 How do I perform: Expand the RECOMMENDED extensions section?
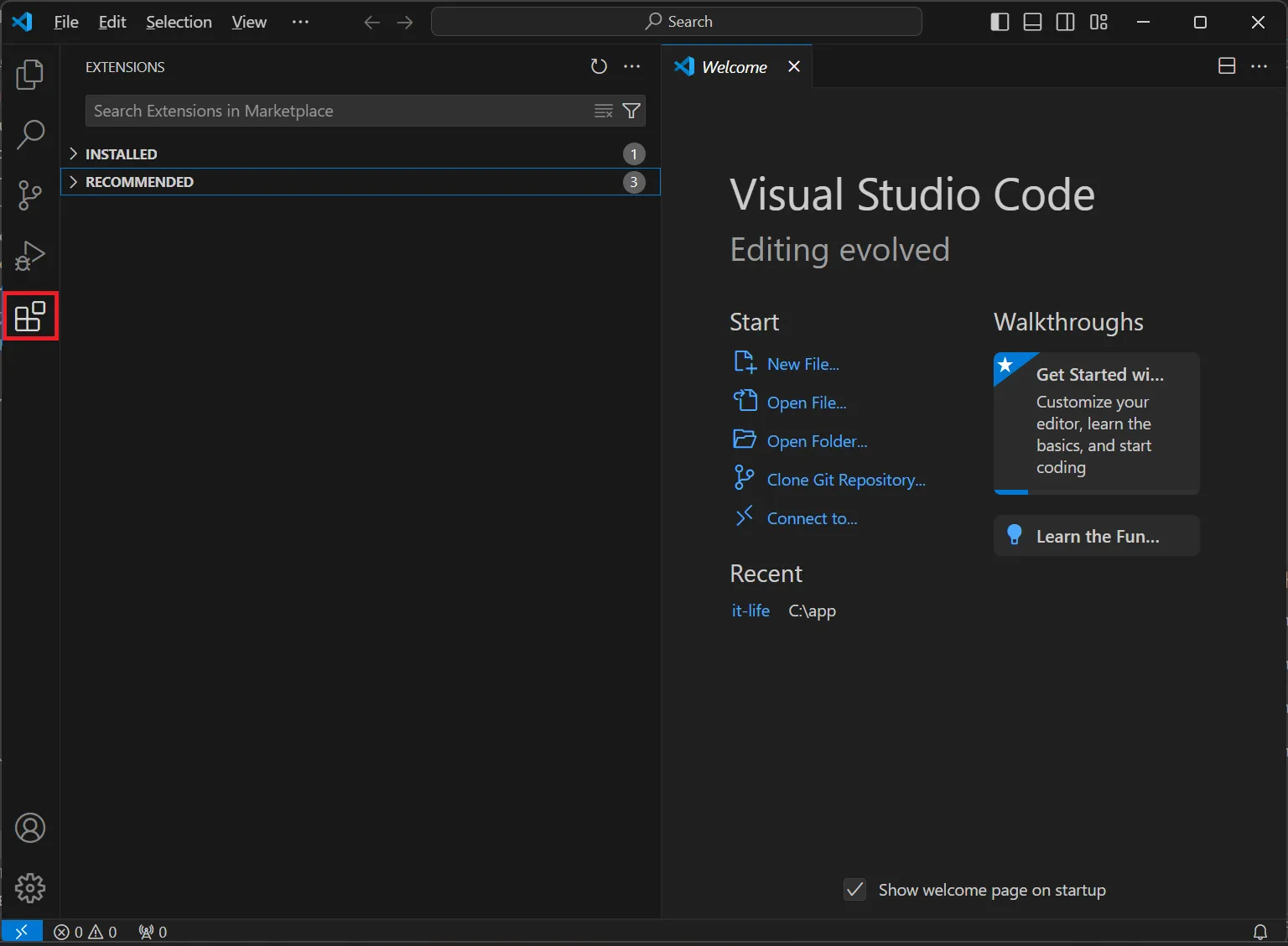tap(361, 182)
